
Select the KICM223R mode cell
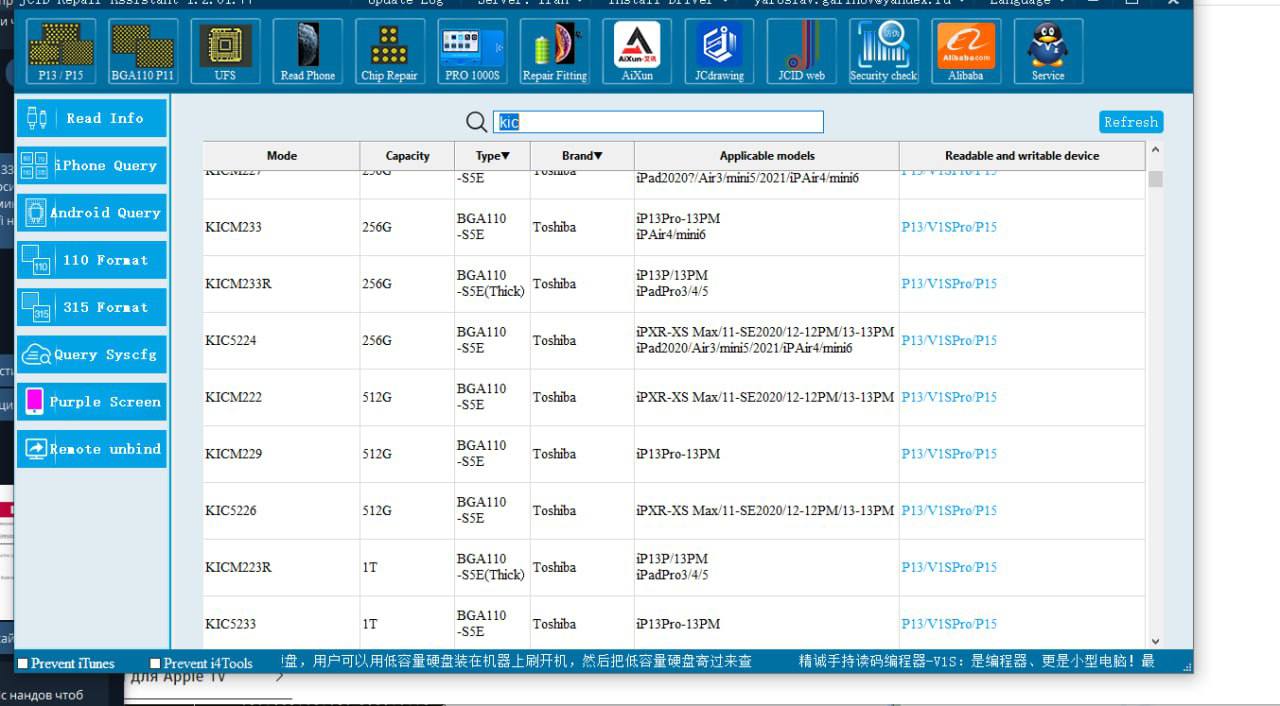[282, 567]
